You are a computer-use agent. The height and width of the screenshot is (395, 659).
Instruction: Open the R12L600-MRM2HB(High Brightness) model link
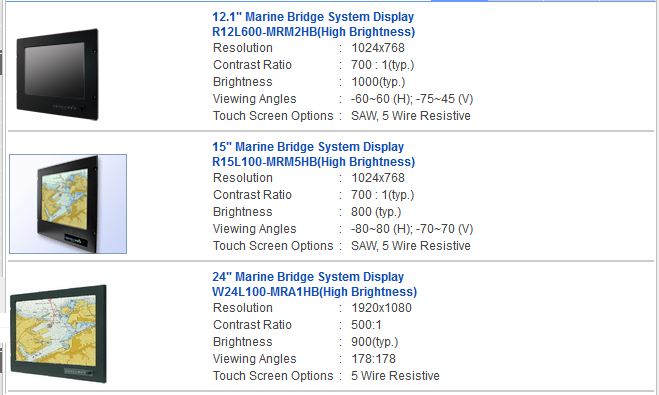(314, 32)
